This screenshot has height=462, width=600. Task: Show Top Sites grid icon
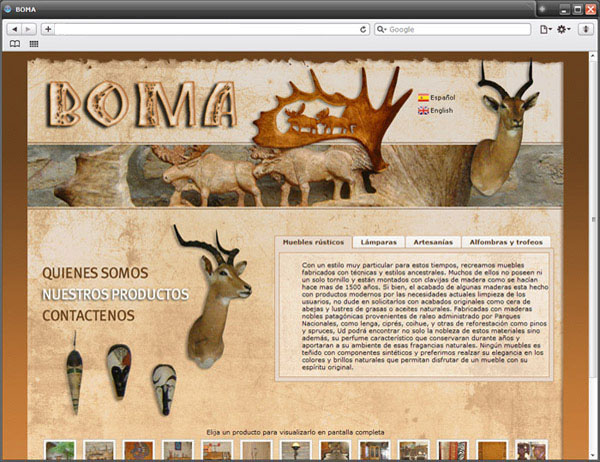tap(34, 44)
